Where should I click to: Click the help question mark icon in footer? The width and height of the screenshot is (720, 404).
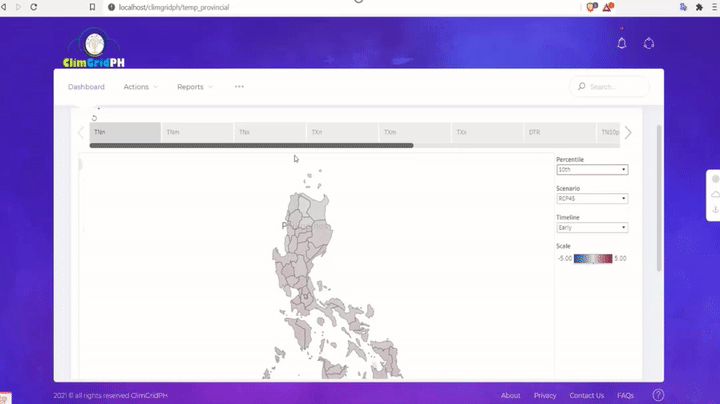pos(658,395)
